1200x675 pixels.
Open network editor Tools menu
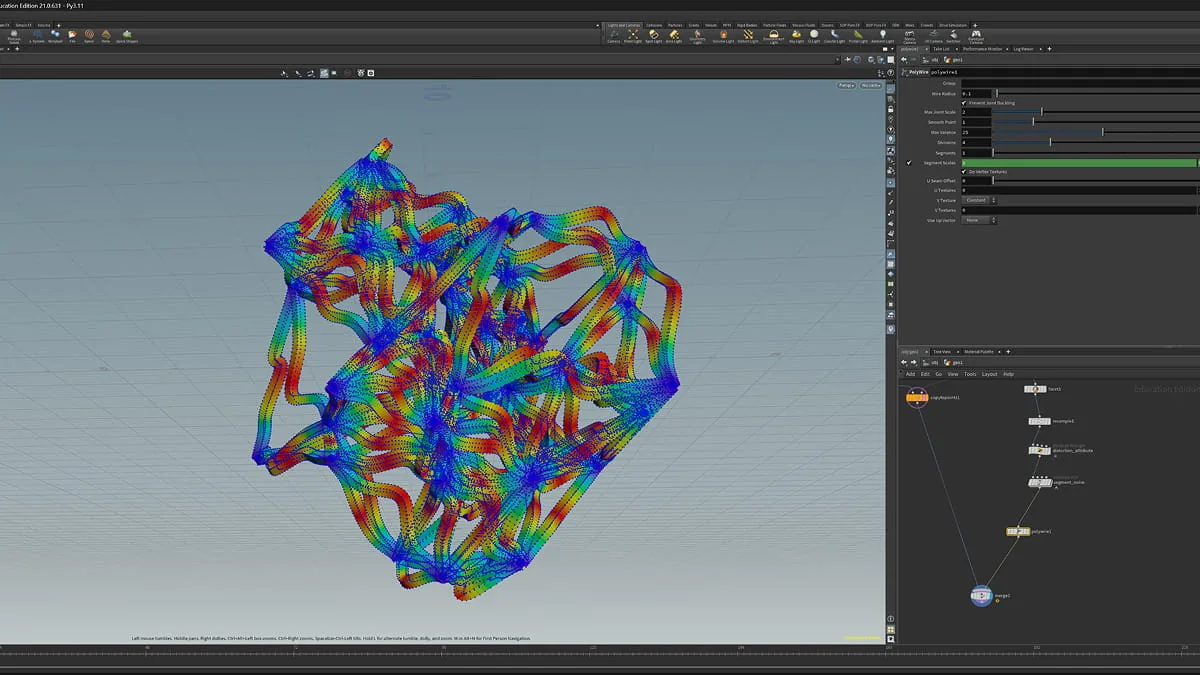click(970, 374)
